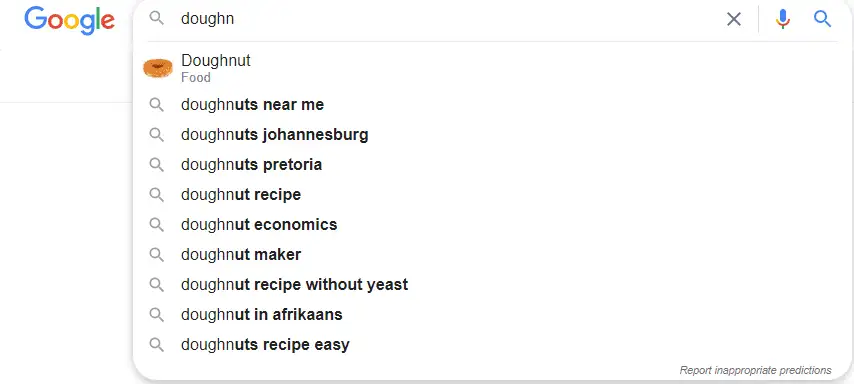This screenshot has width=854, height=384.
Task: Start voice search with the microphone icon
Action: pos(783,19)
